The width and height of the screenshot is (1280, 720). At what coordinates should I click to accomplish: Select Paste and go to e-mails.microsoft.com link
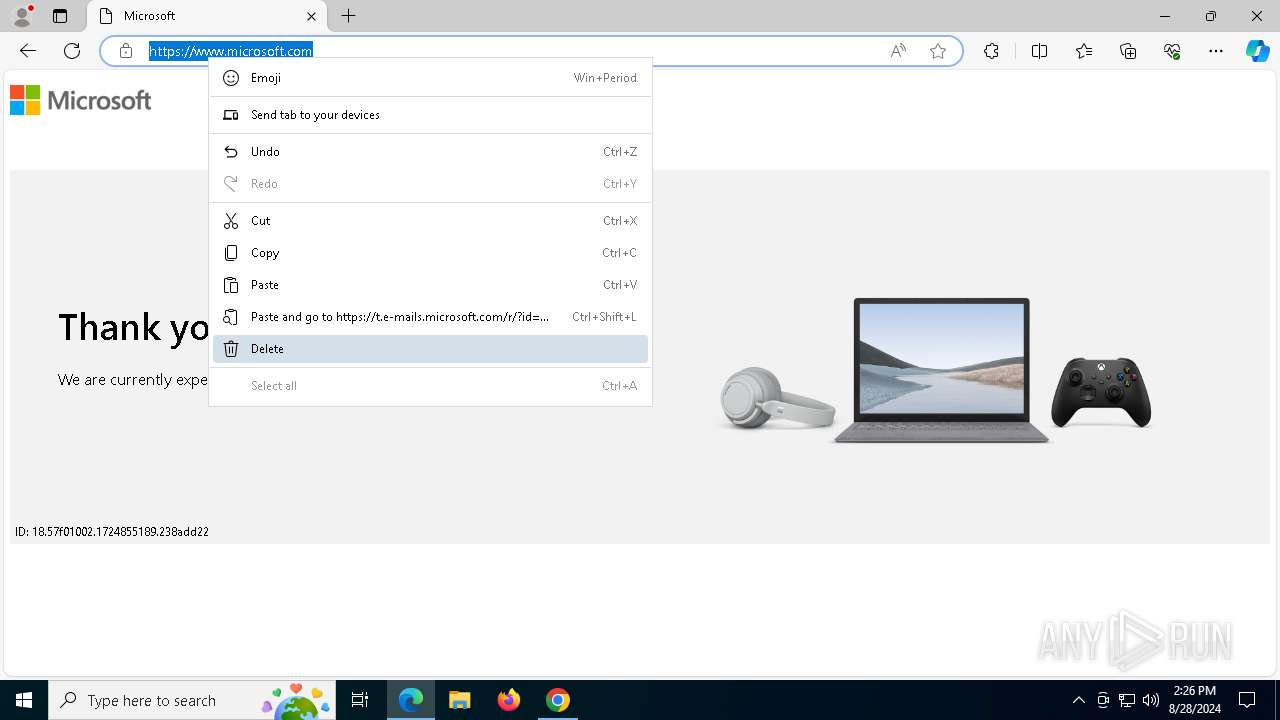point(430,317)
